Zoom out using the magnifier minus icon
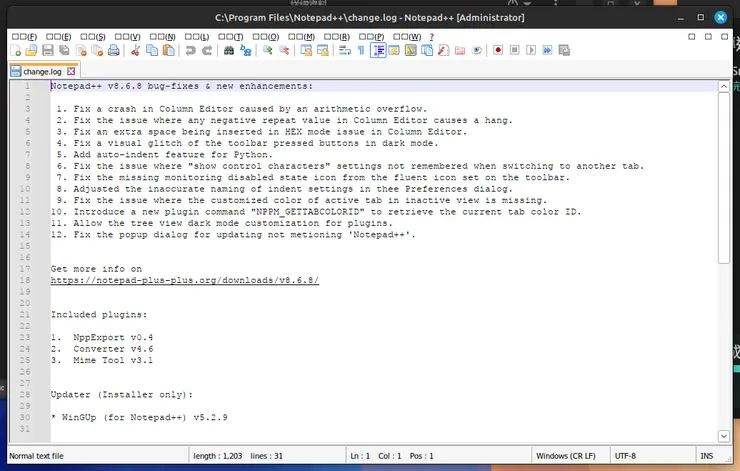This screenshot has height=471, width=740. 284,50
